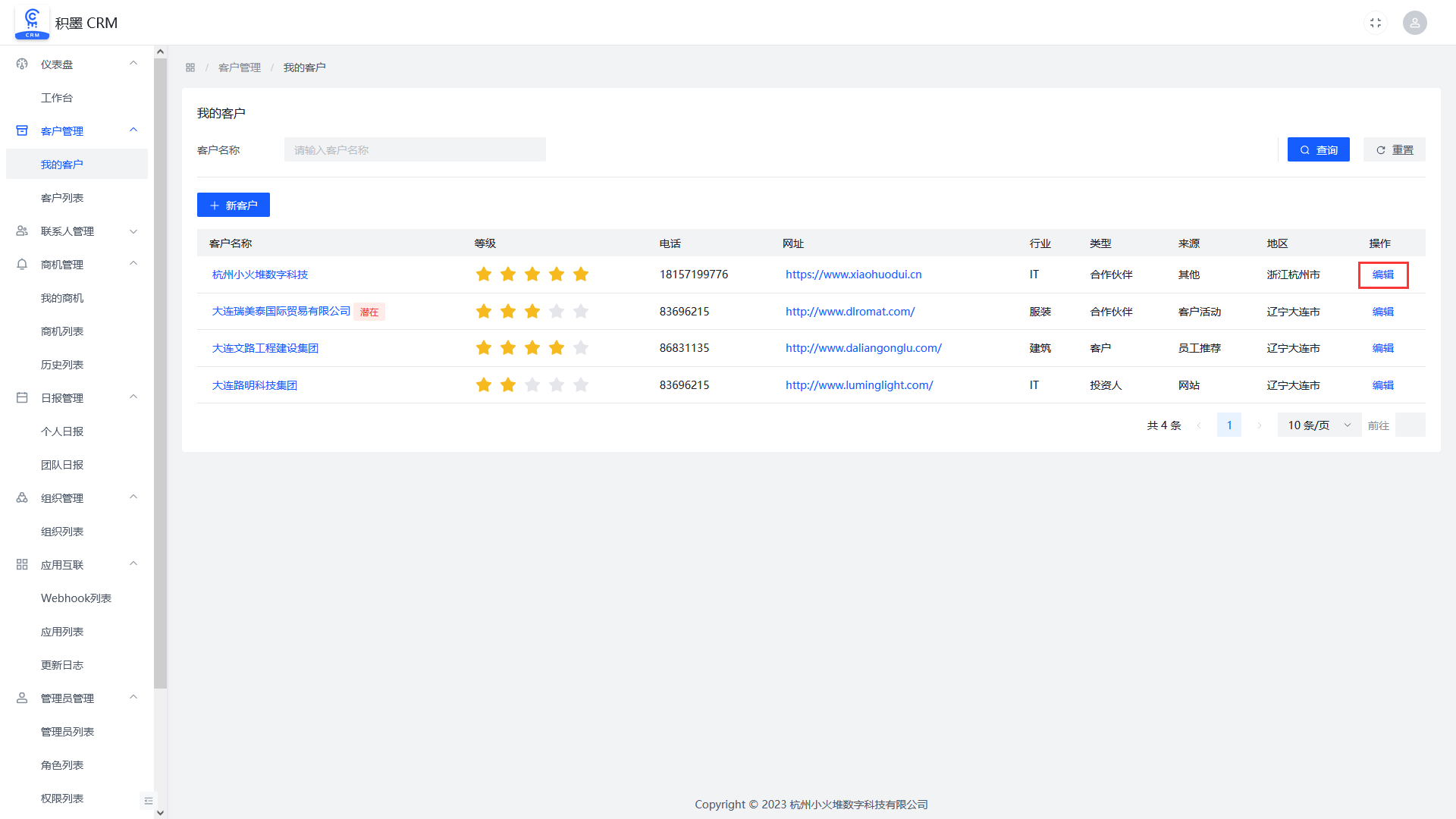Edit the 大连路明科技集团 customer
This screenshot has height=819, width=1456.
click(1382, 385)
